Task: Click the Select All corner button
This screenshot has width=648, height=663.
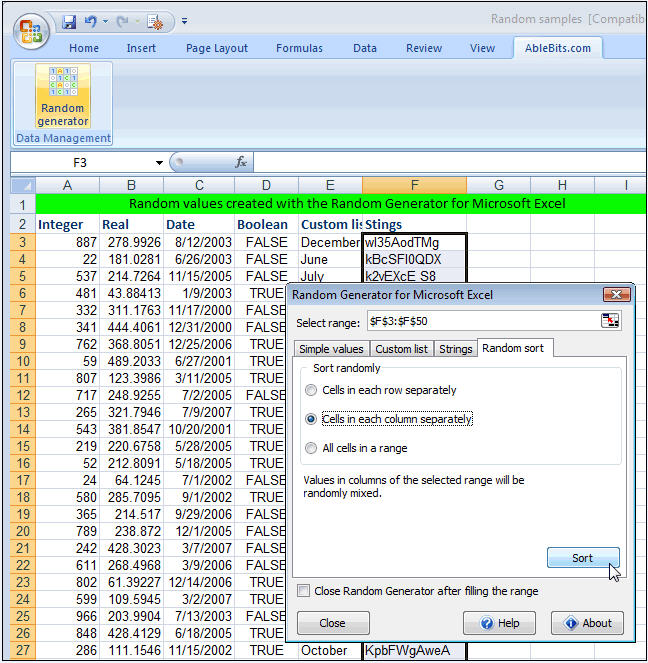Action: point(23,185)
